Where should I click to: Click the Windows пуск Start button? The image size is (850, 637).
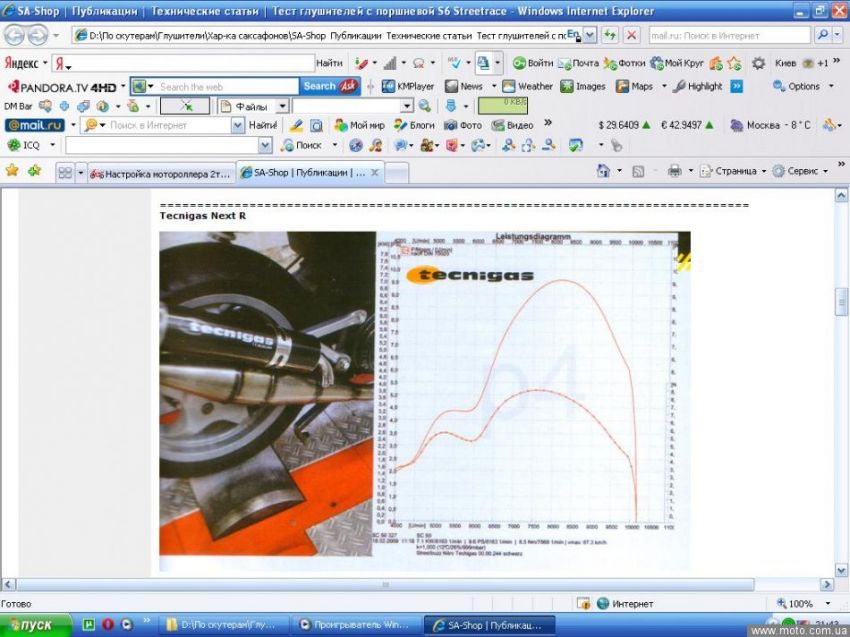coord(36,625)
